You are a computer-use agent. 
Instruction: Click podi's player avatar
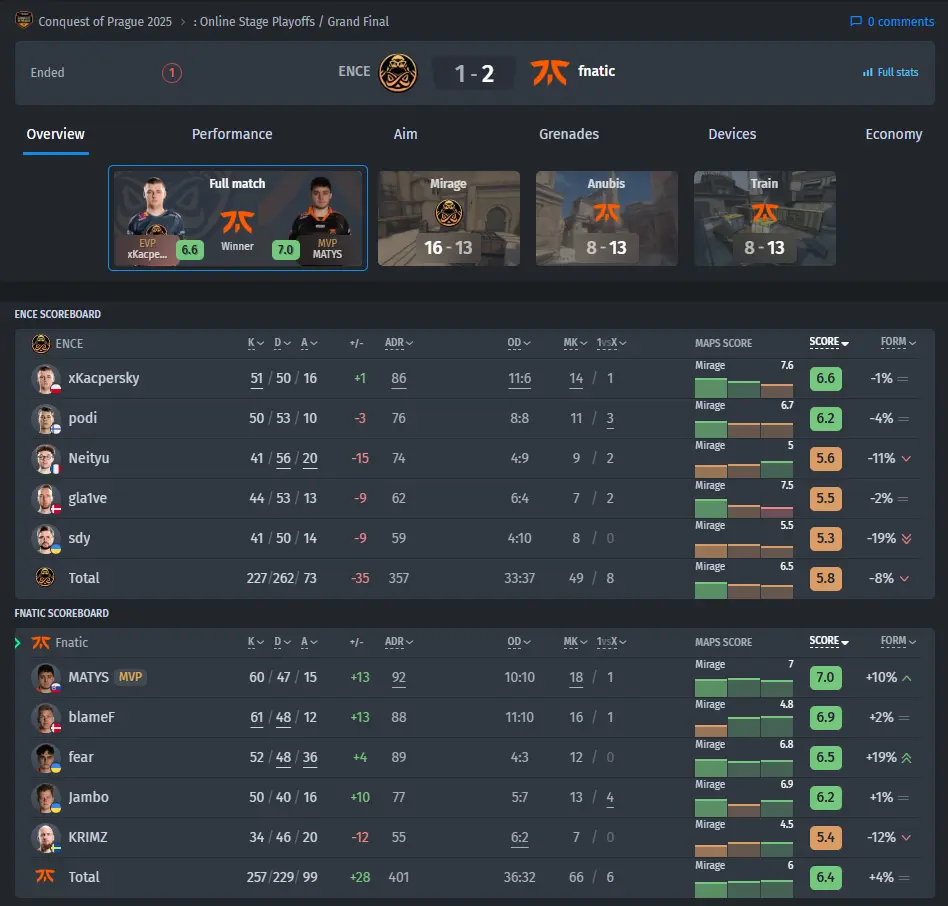point(46,419)
